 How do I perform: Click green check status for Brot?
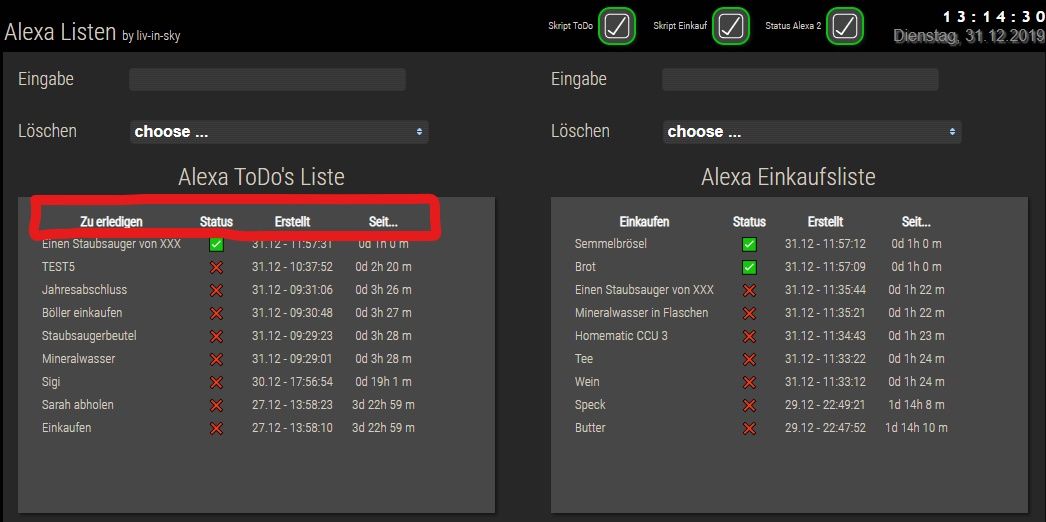point(749,267)
